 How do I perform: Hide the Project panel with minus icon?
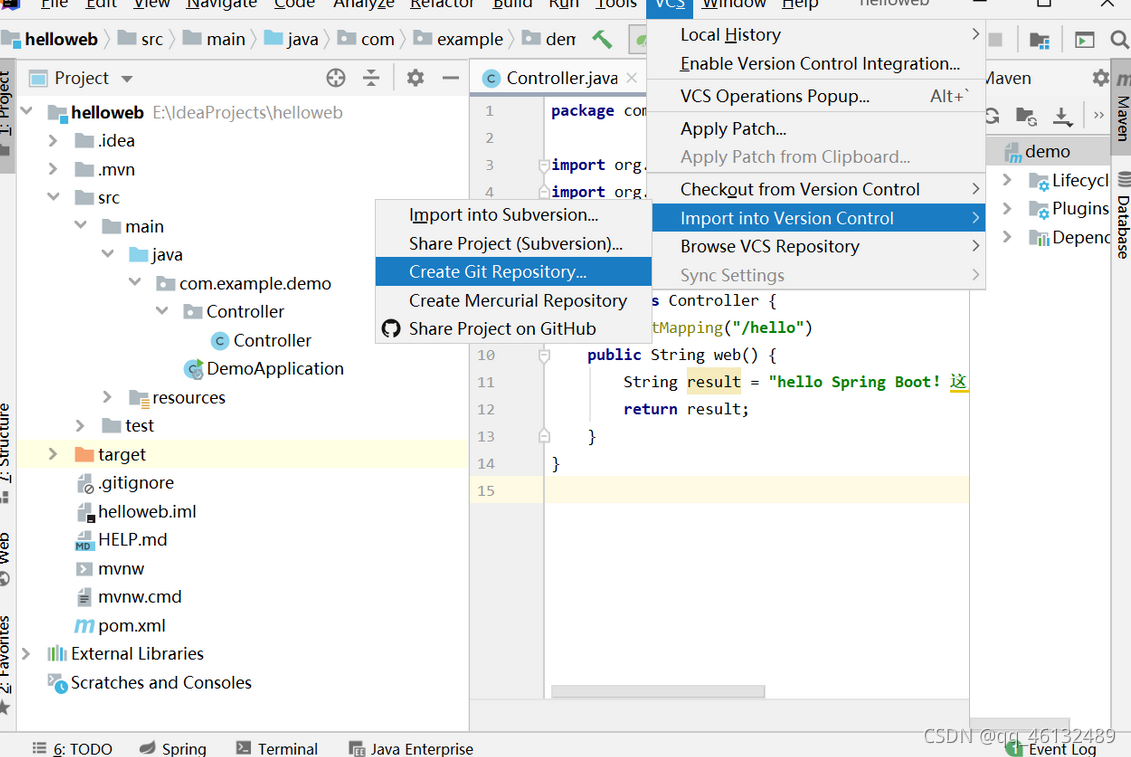(x=451, y=78)
